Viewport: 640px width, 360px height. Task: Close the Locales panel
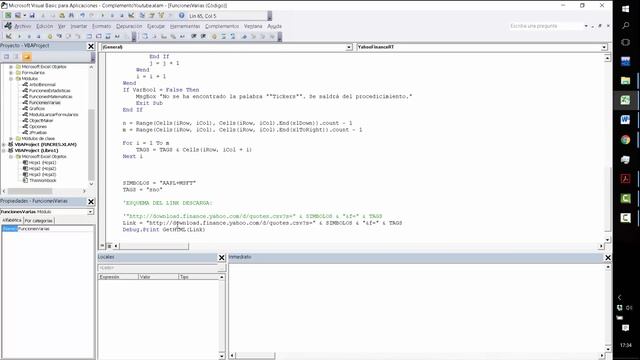[222, 258]
